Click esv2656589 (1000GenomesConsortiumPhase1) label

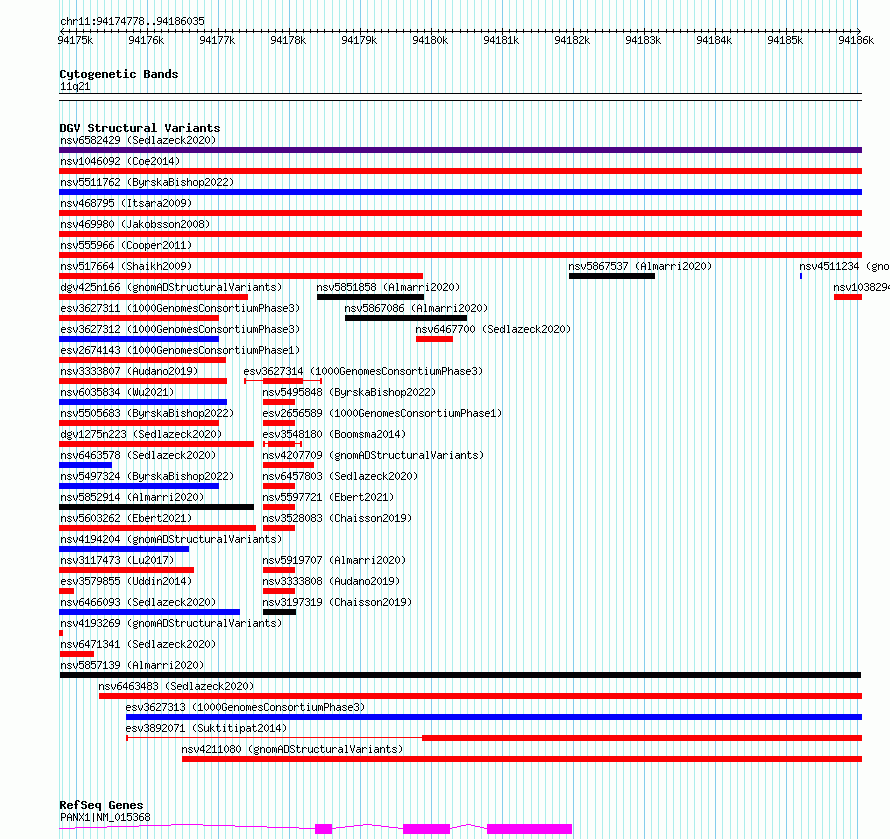pyautogui.click(x=382, y=413)
